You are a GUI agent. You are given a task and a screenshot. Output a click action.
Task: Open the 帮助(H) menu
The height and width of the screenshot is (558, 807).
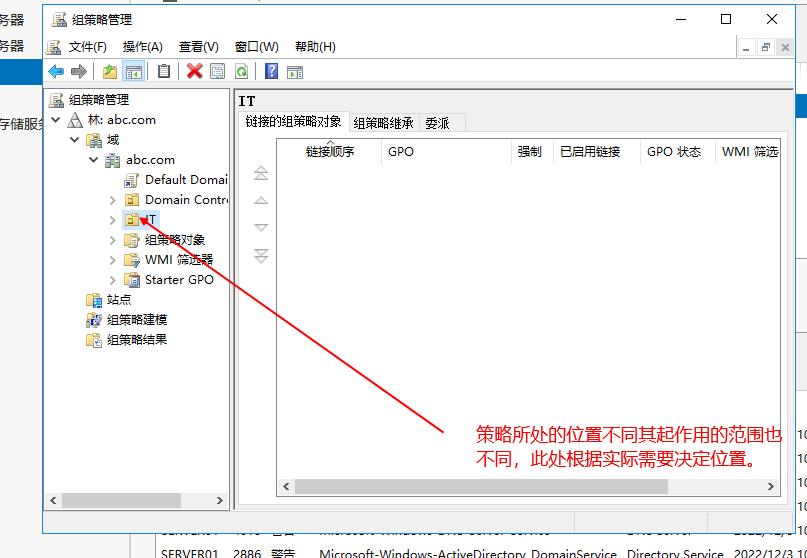click(x=315, y=47)
